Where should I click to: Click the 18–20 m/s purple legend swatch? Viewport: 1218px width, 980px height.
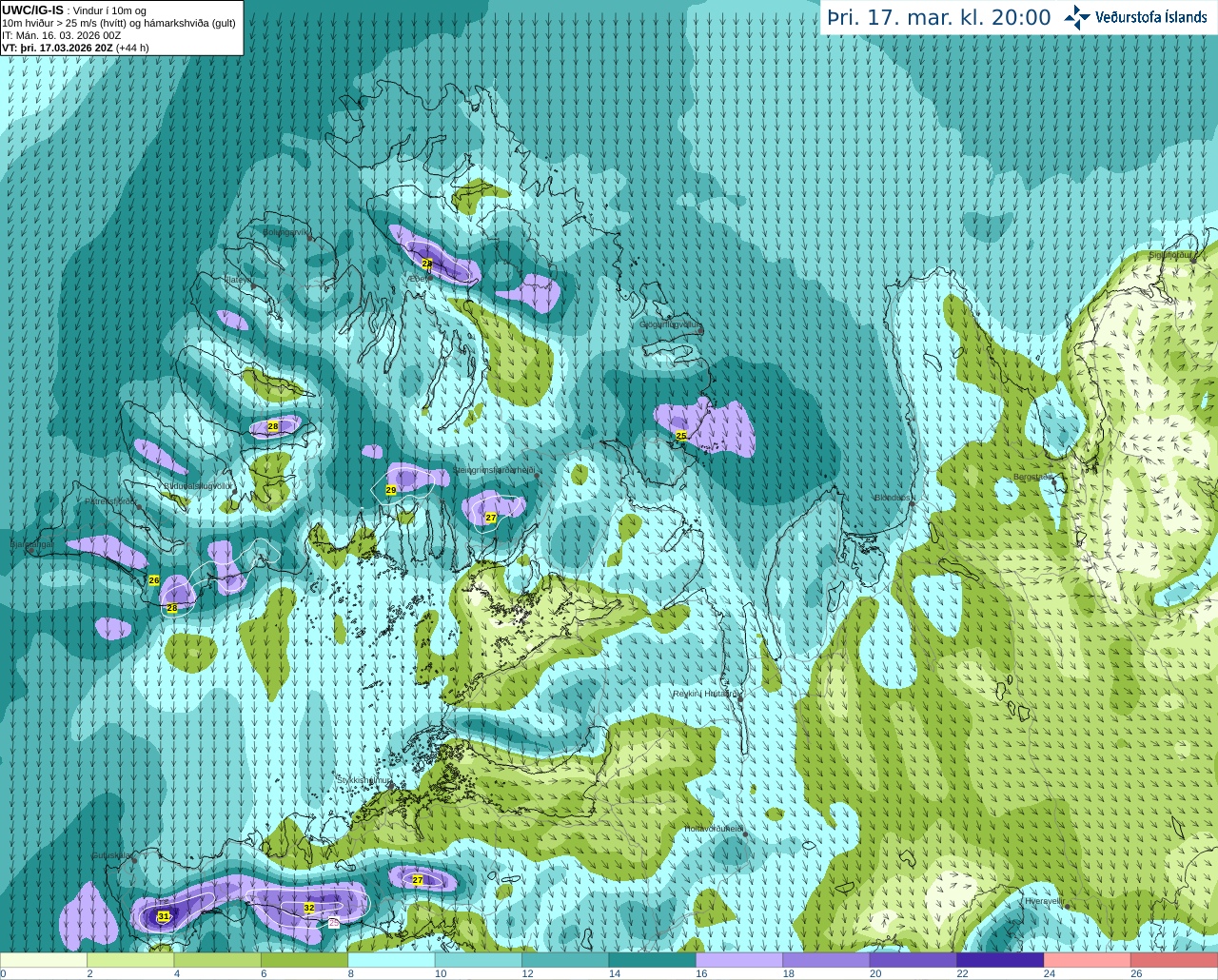click(x=827, y=960)
